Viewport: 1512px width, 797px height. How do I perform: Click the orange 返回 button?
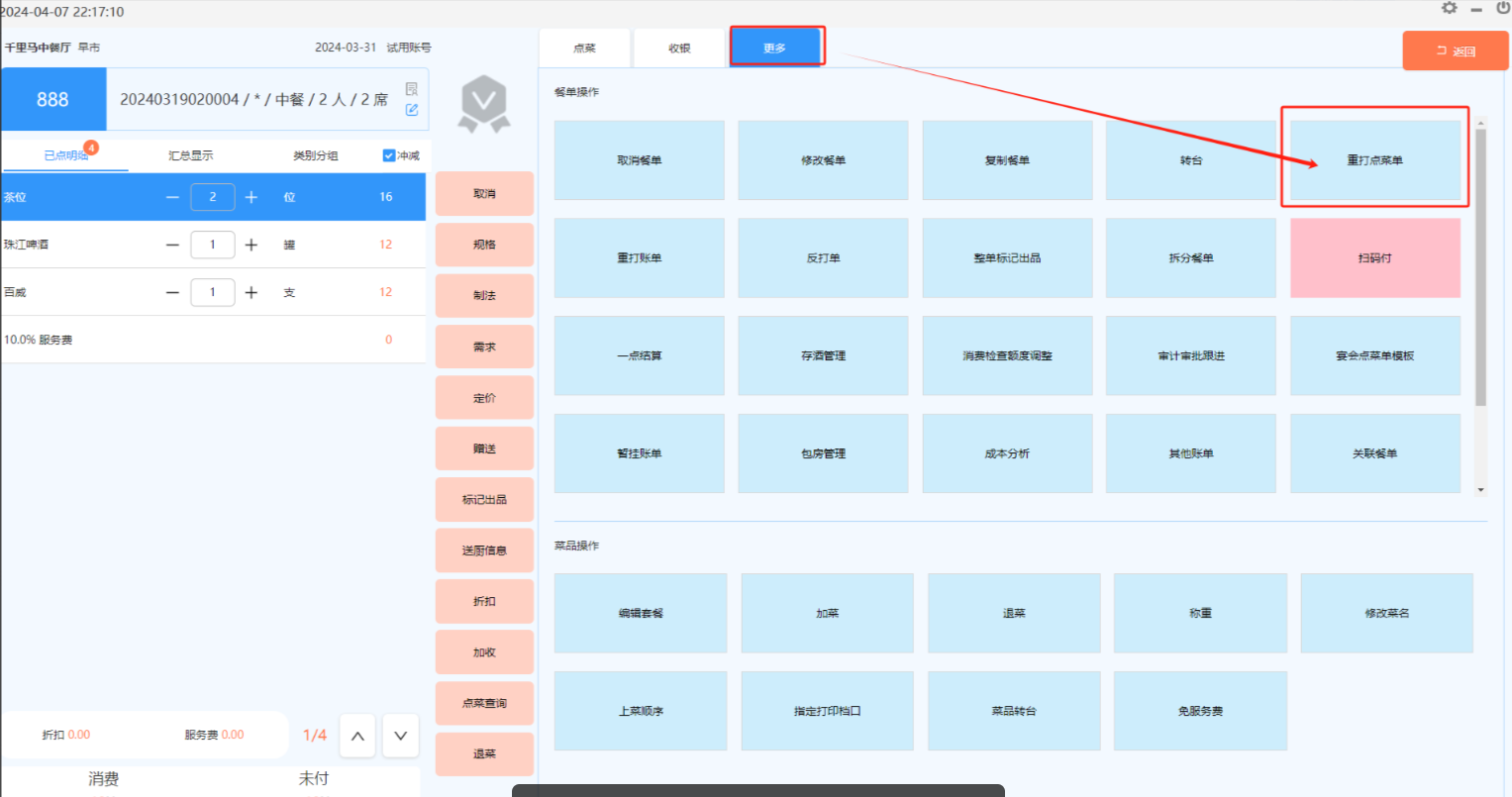(x=1455, y=50)
